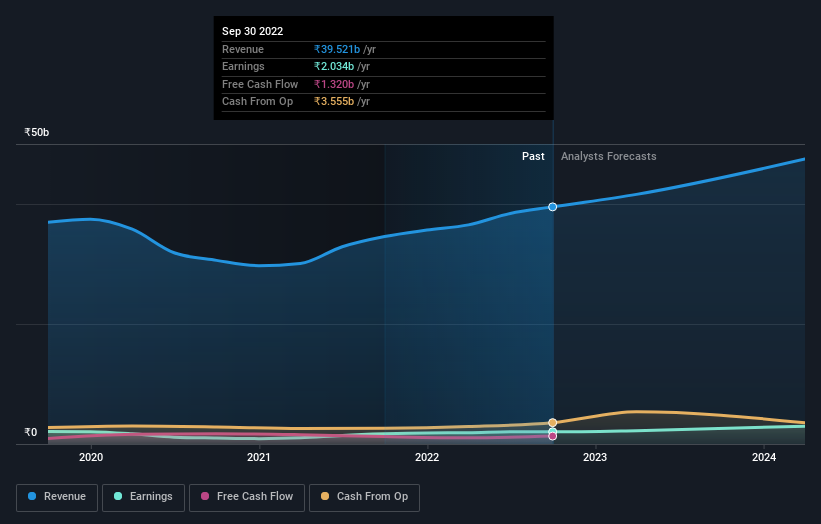The height and width of the screenshot is (524, 821).
Task: Click the ₹1.320b free cash flow value
Action: (334, 84)
